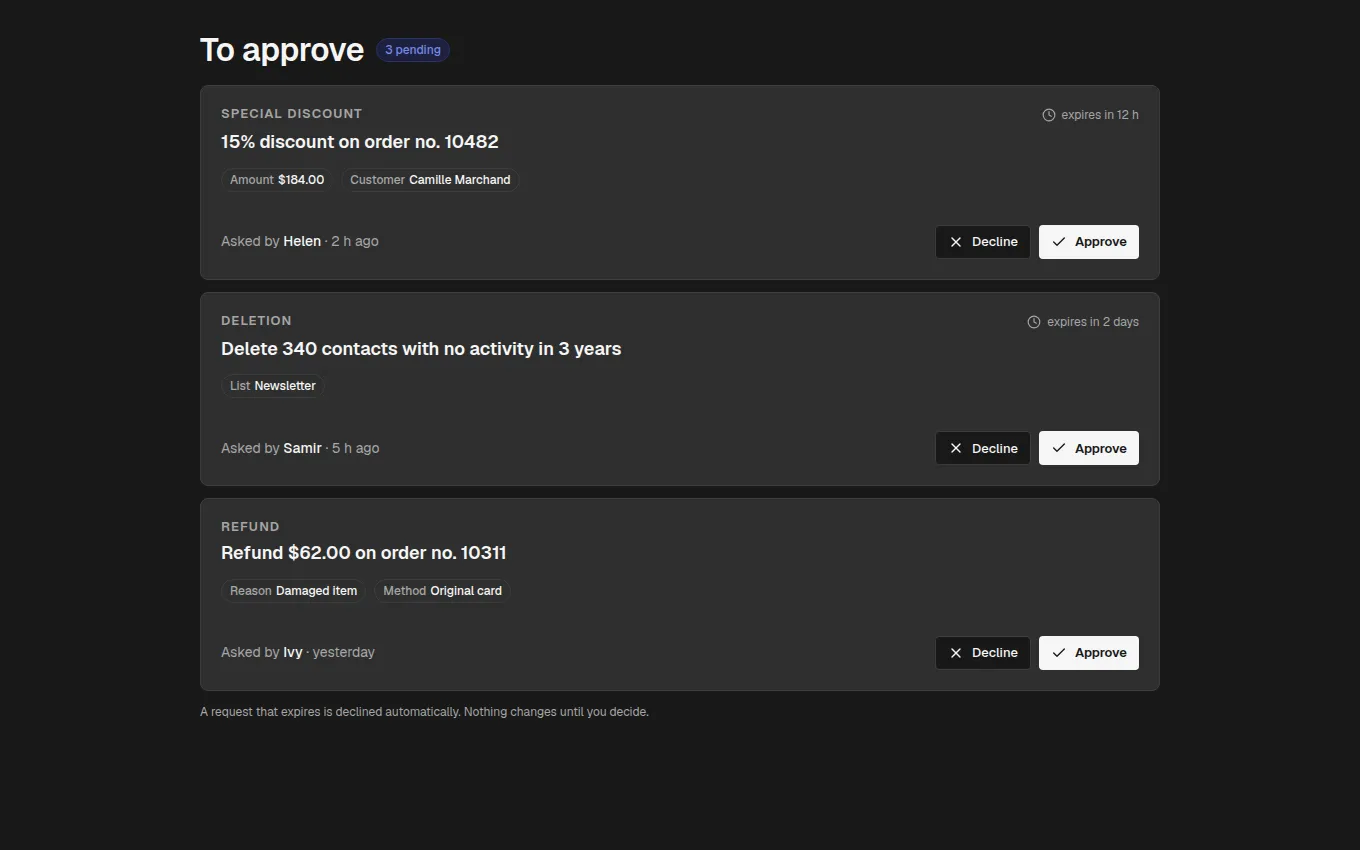Click the 'expires in 2 days' text
This screenshot has width=1360, height=850.
click(1093, 322)
